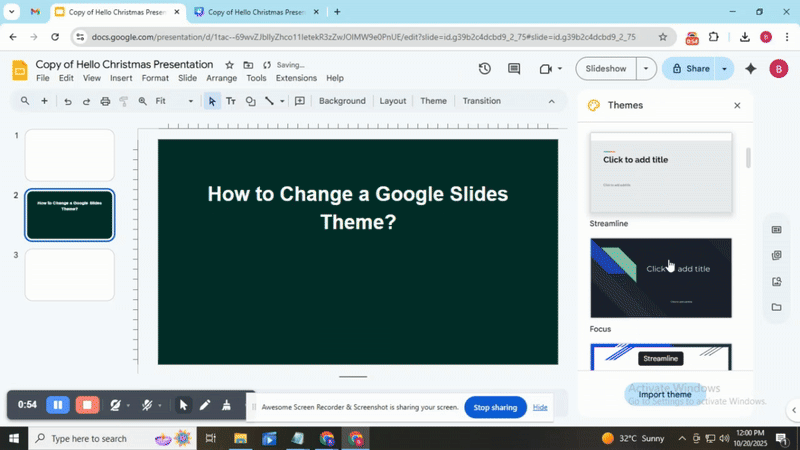Toggle the recorder microphone mute
Viewport: 800px width, 450px height.
pos(147,405)
